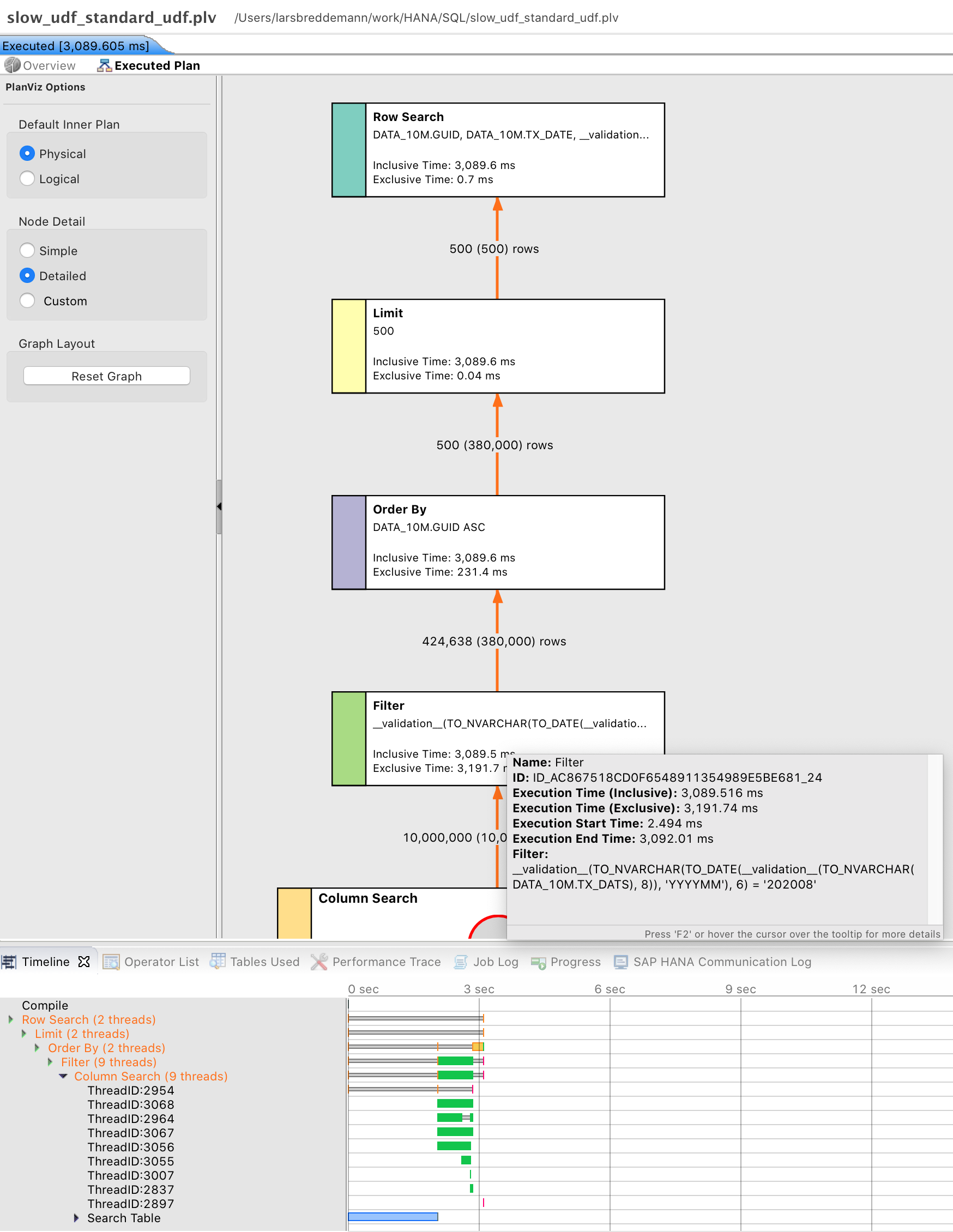Screen dimensions: 953x1232
Task: Click the Reset Graph button
Action: (107, 376)
